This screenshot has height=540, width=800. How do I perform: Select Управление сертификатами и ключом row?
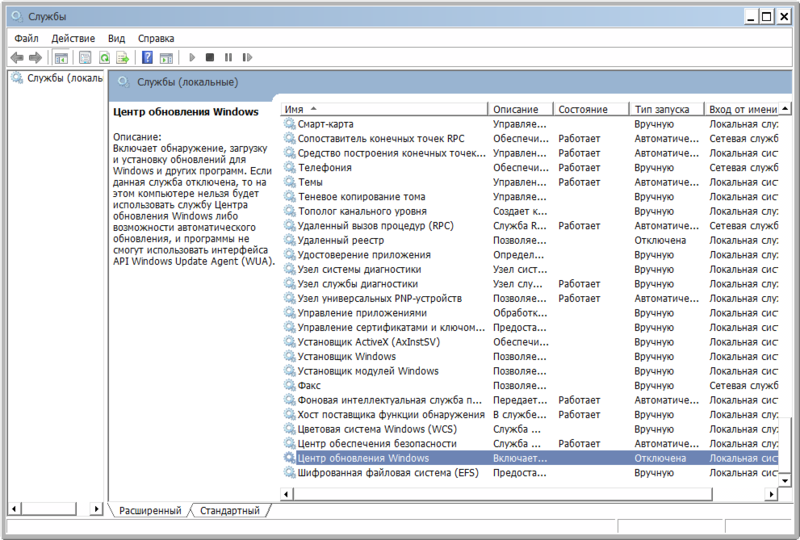[530, 328]
